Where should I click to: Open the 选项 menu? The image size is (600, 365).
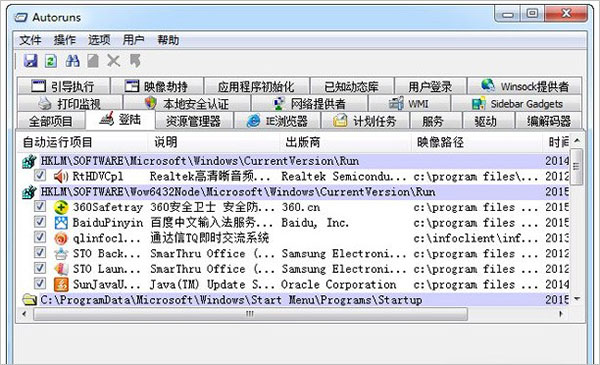99,40
